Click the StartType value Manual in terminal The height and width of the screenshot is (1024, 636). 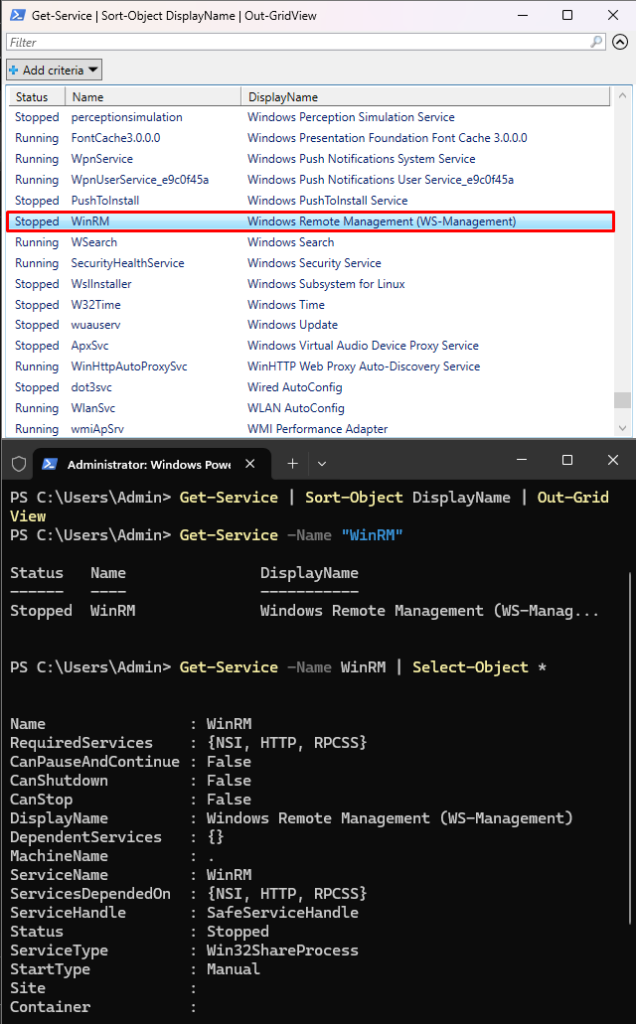pyautogui.click(x=233, y=969)
